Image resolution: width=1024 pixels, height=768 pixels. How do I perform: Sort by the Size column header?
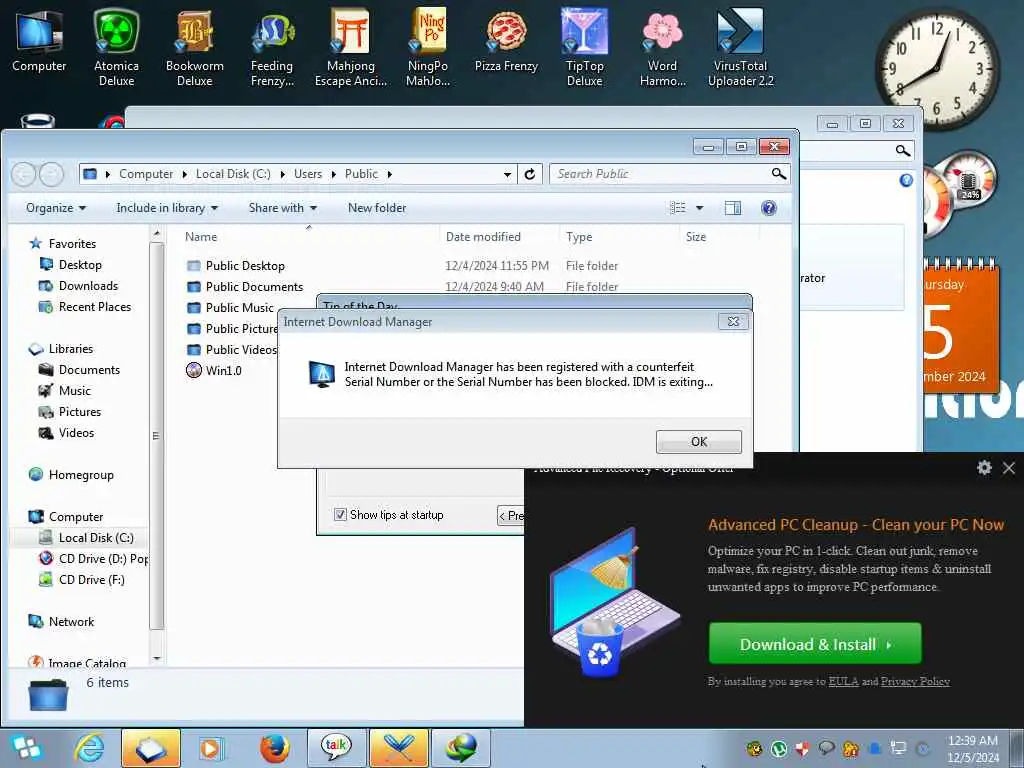coord(719,236)
